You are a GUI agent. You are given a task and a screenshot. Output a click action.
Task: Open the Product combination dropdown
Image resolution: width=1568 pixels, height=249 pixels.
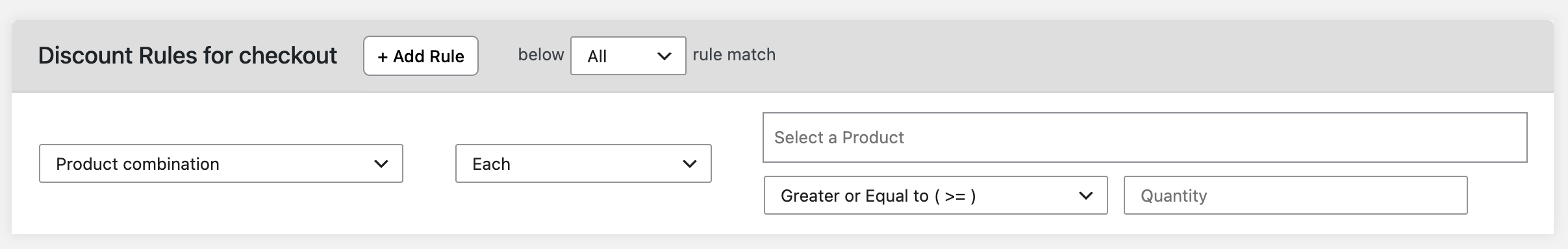(221, 163)
